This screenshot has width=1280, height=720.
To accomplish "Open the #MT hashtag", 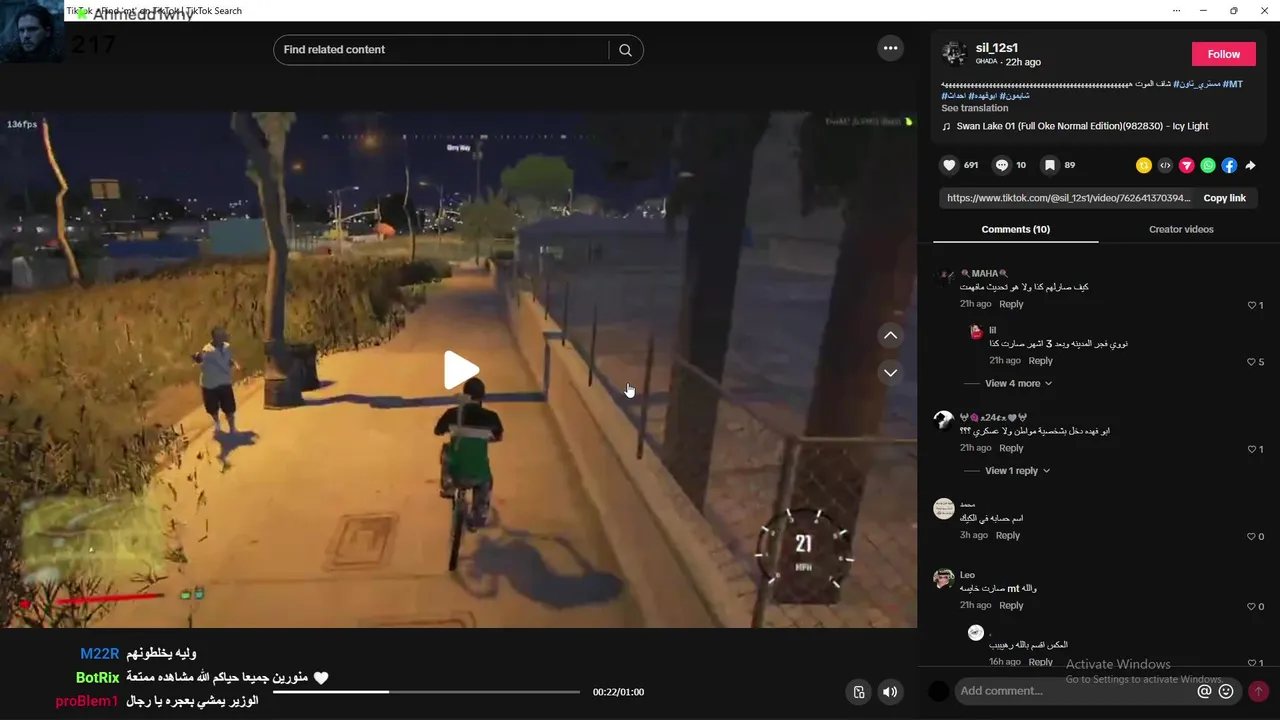I will (x=1232, y=84).
